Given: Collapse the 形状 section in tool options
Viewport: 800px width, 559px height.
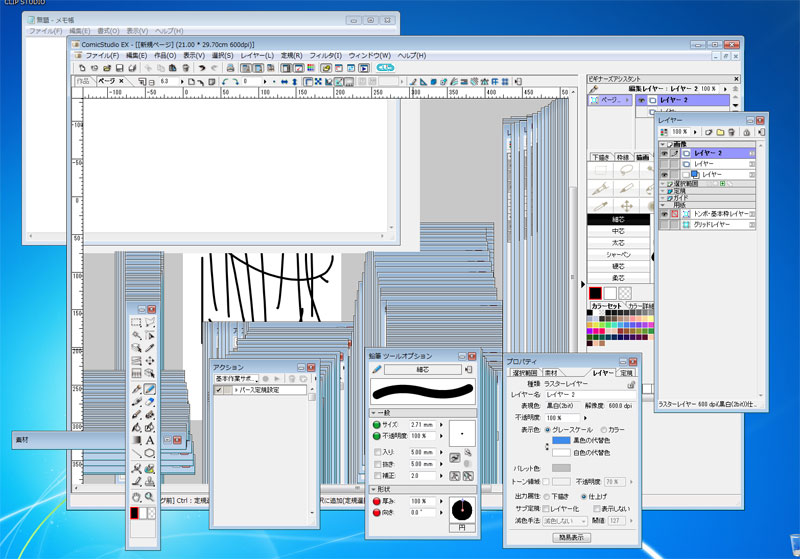Looking at the screenshot, I should 375,489.
